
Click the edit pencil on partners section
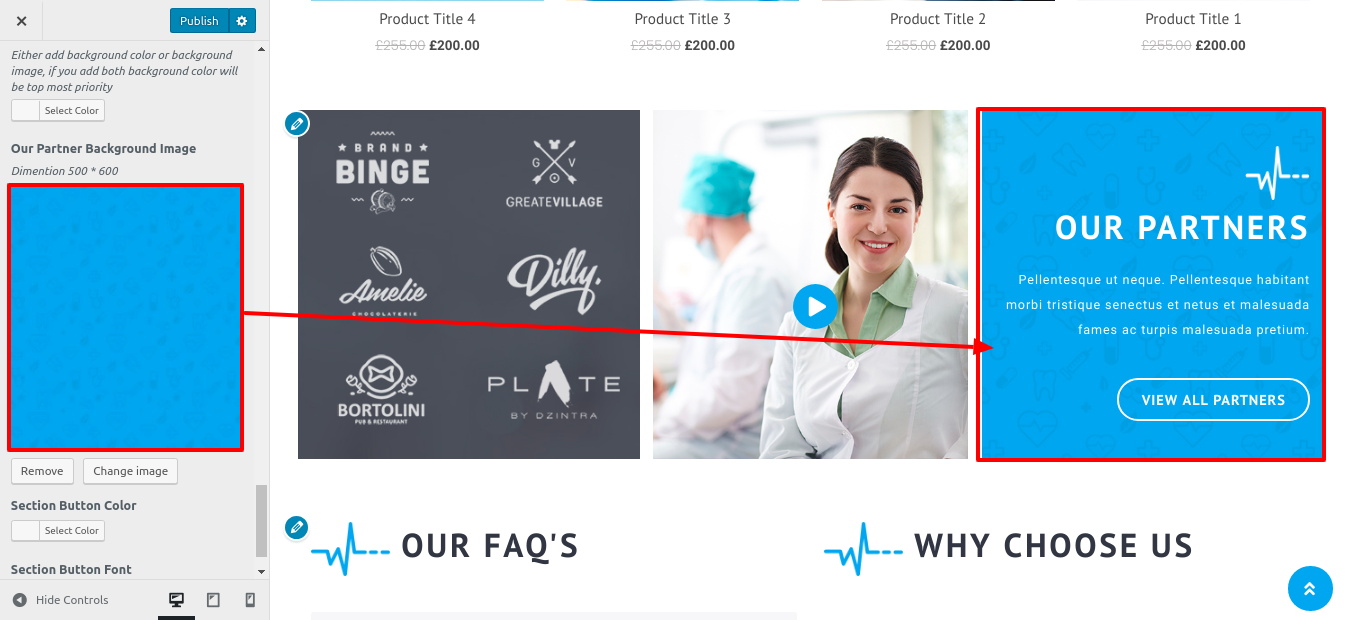pyautogui.click(x=296, y=123)
